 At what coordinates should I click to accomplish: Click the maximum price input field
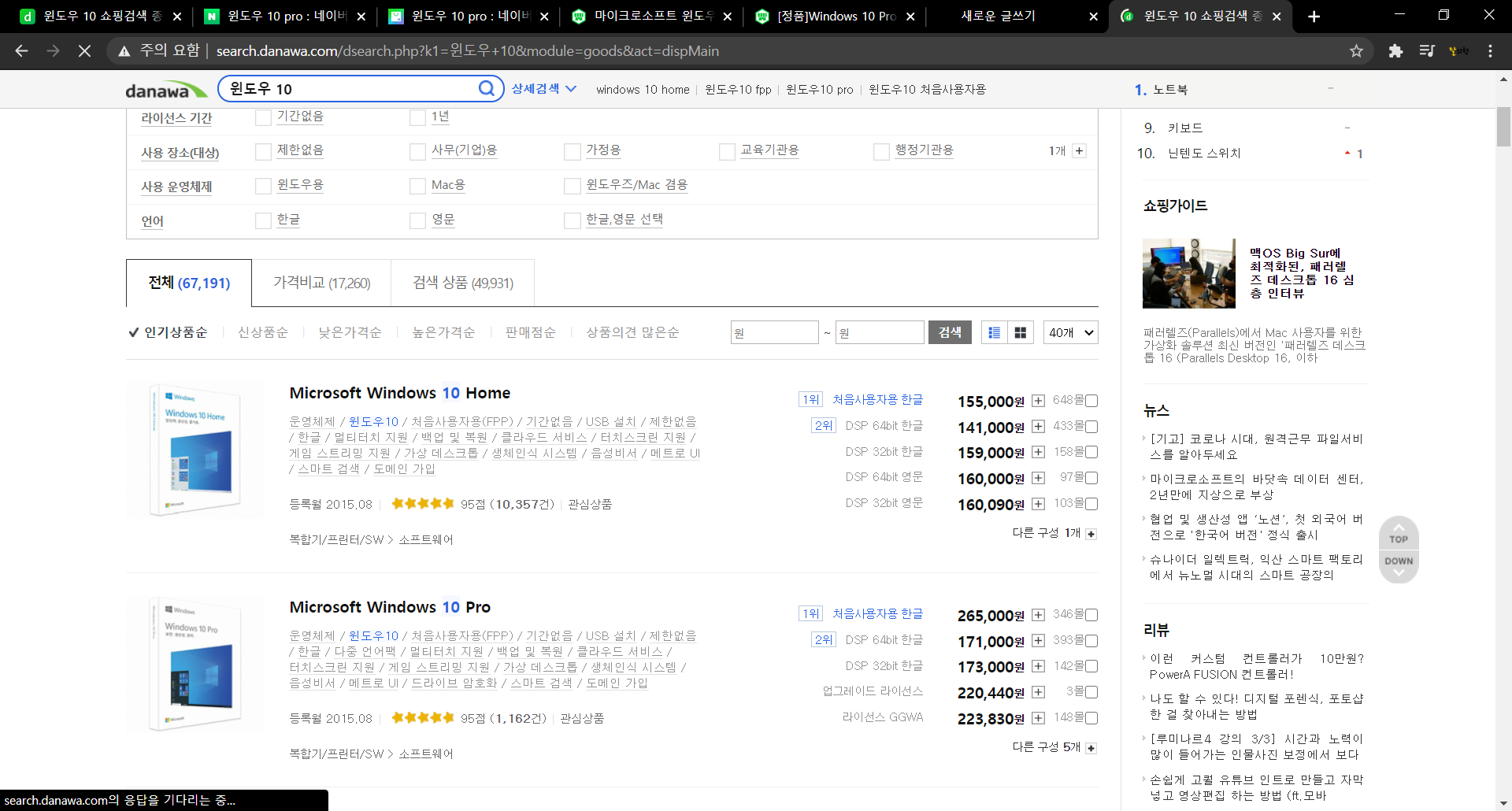pos(880,332)
